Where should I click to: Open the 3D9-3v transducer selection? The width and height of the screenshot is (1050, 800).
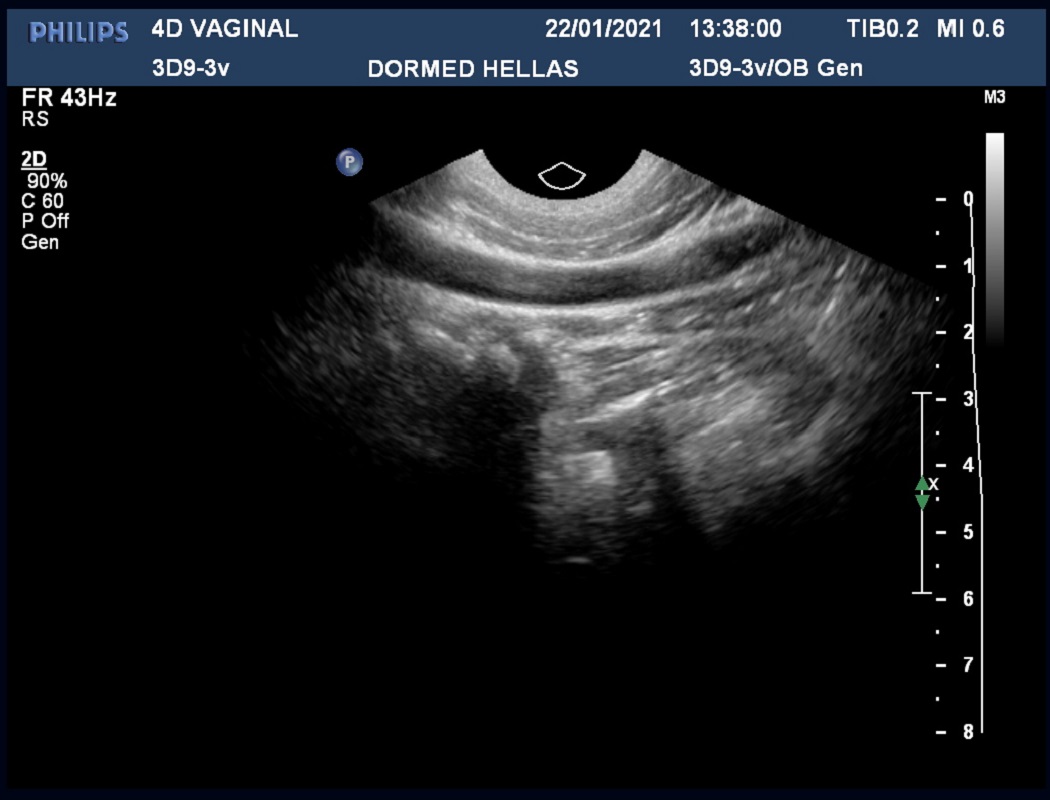point(191,68)
